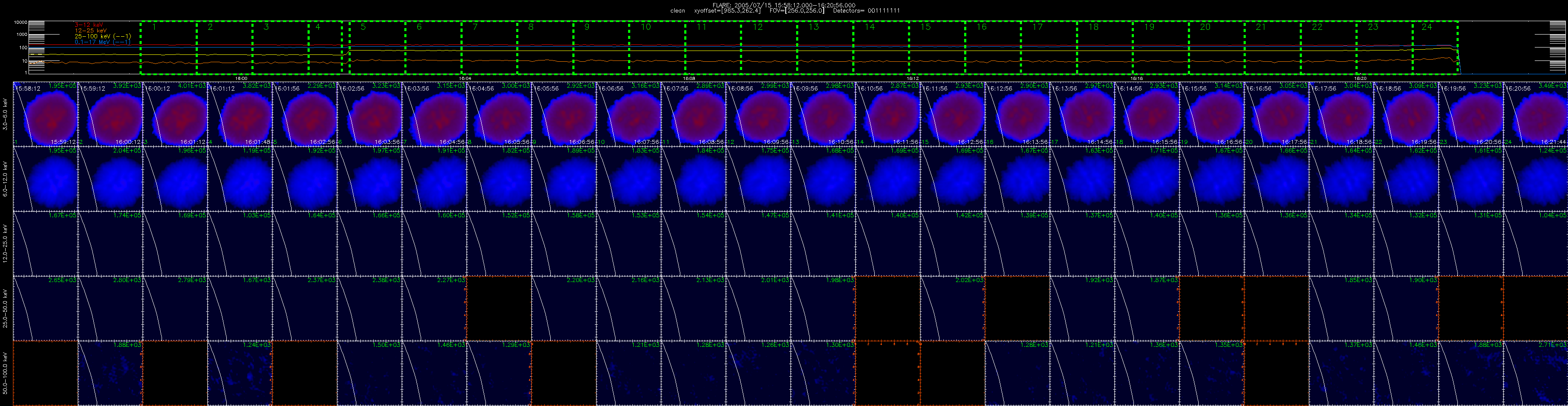Click the '1000' y-axis tick label
The height and width of the screenshot is (406, 1568).
pyautogui.click(x=22, y=35)
